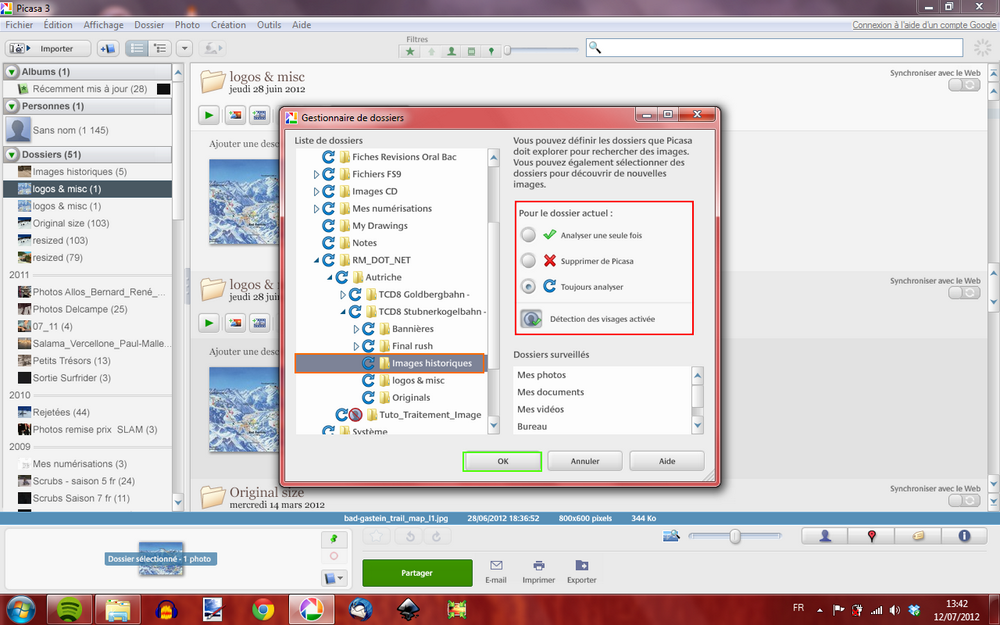
Task: Click create new album icon
Action: [108, 48]
